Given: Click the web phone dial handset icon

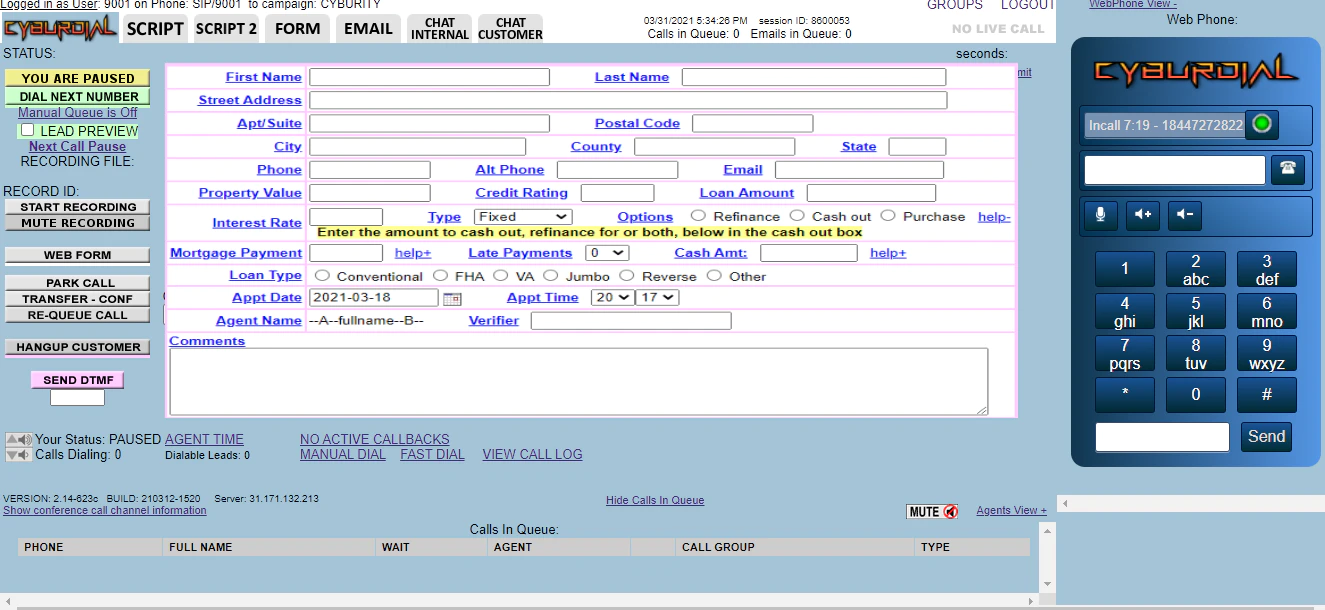Looking at the screenshot, I should click(1288, 170).
